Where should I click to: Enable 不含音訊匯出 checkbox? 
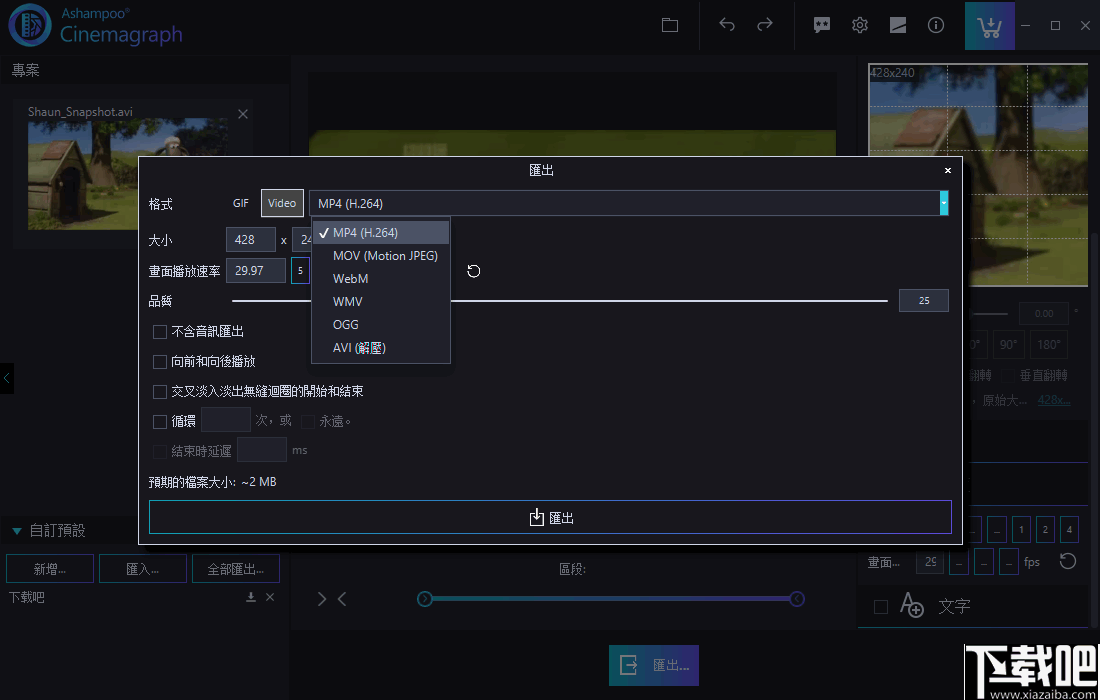(160, 331)
